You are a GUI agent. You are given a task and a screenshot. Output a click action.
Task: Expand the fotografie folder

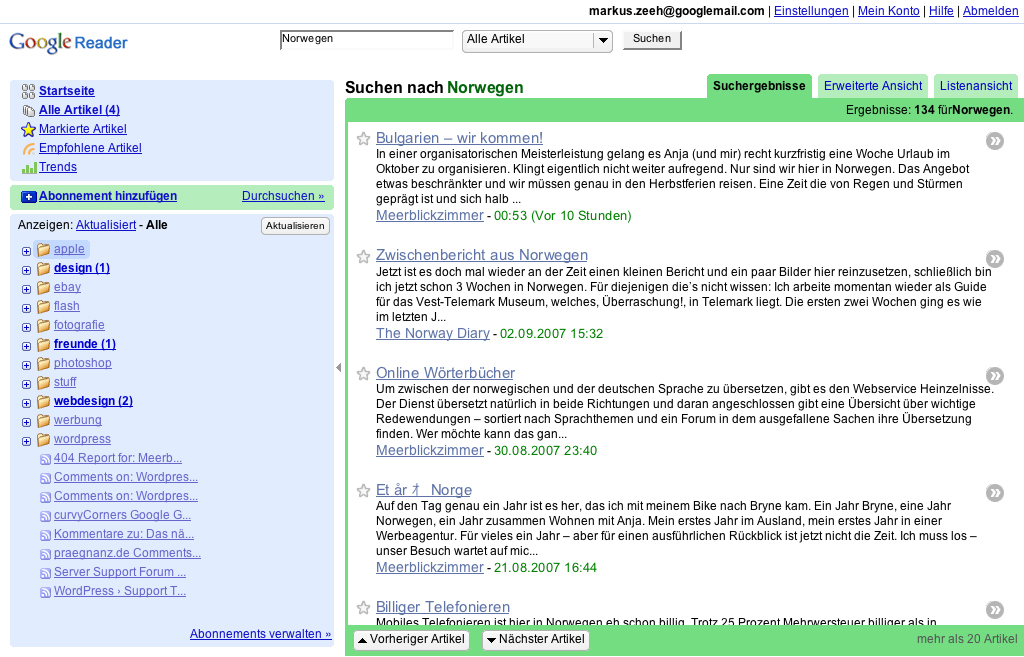point(26,327)
